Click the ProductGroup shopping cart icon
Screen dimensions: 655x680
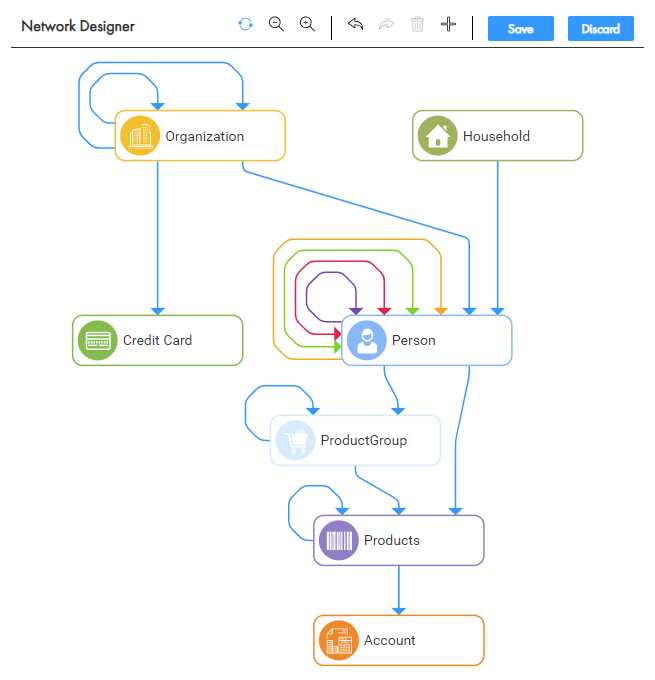pos(295,440)
